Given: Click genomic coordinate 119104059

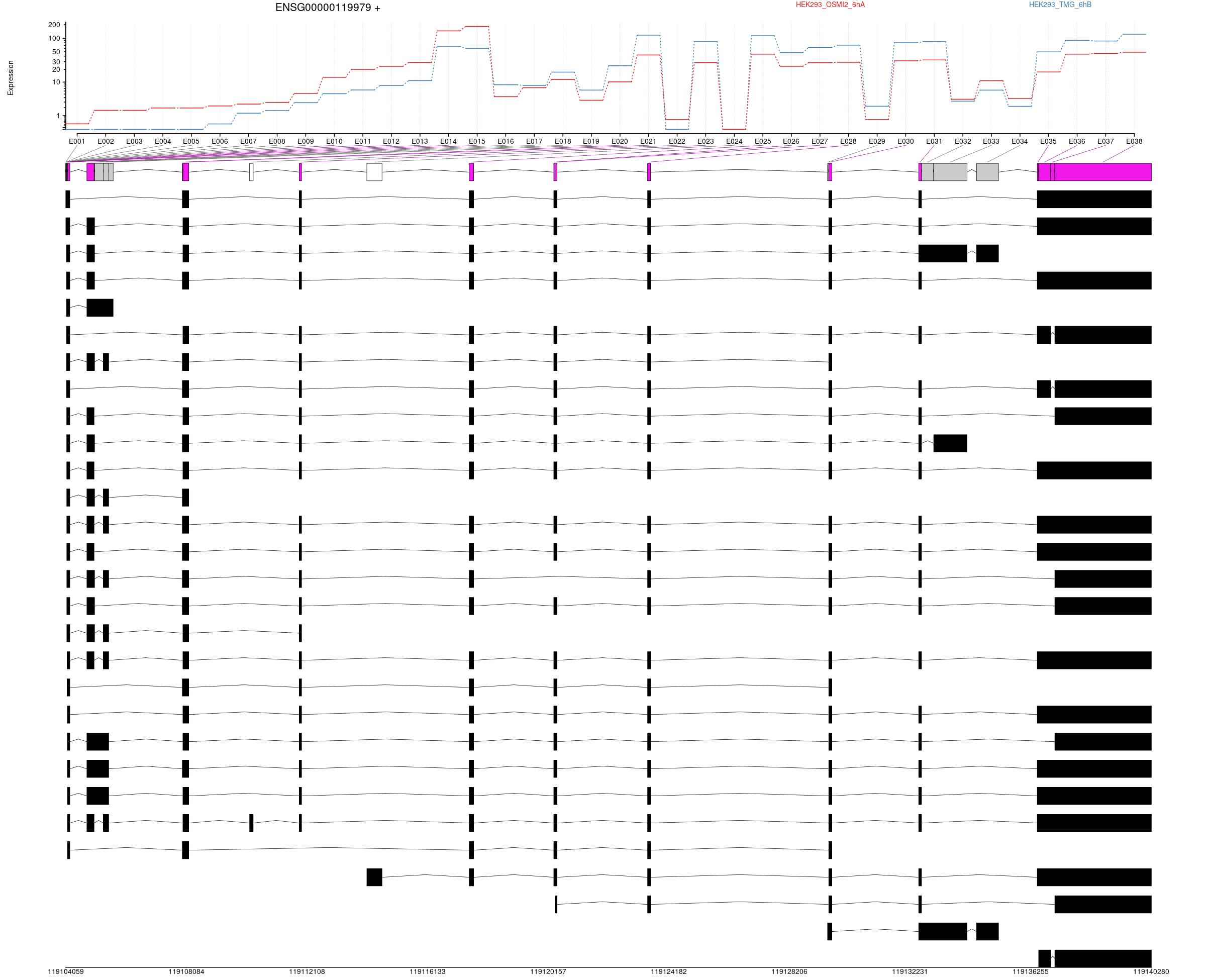Looking at the screenshot, I should 66,972.
